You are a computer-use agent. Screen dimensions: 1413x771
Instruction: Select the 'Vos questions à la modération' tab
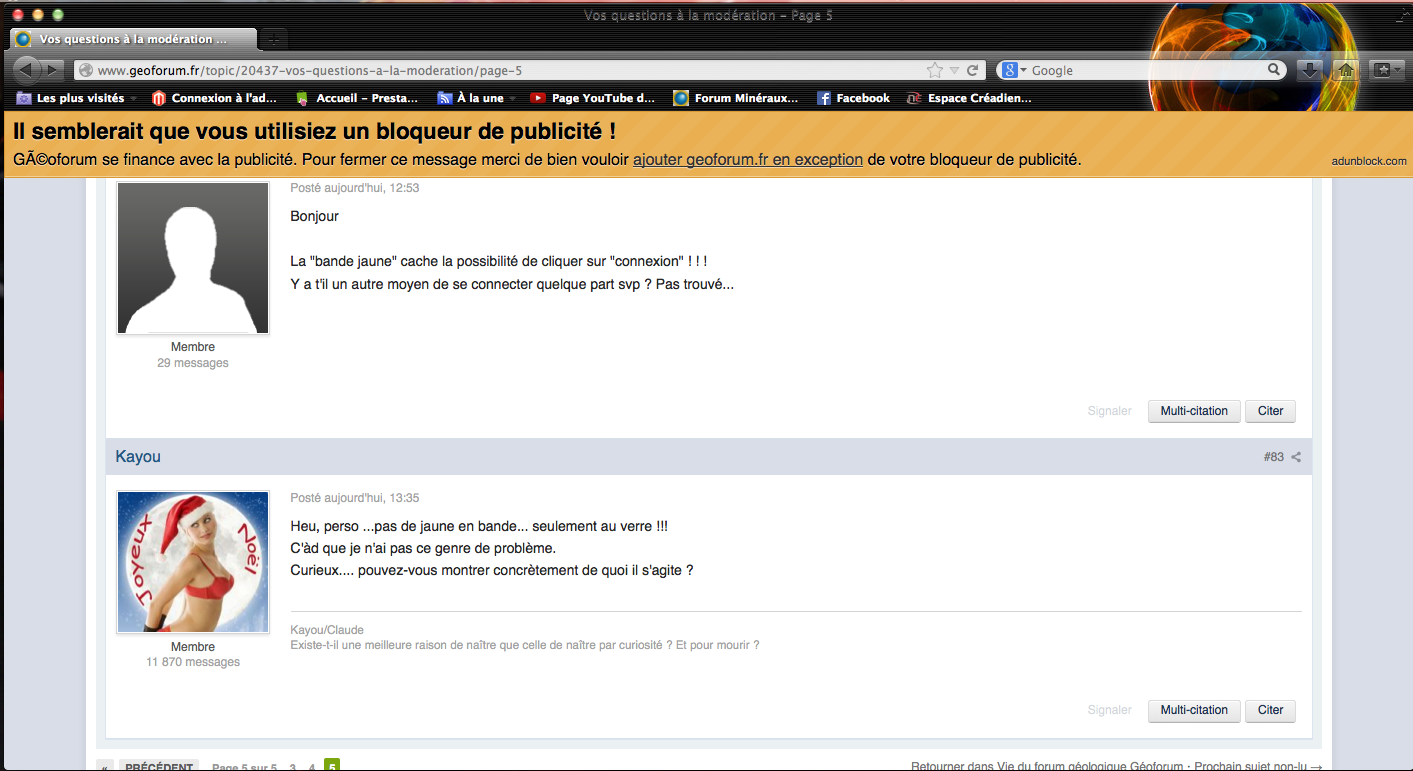[130, 39]
